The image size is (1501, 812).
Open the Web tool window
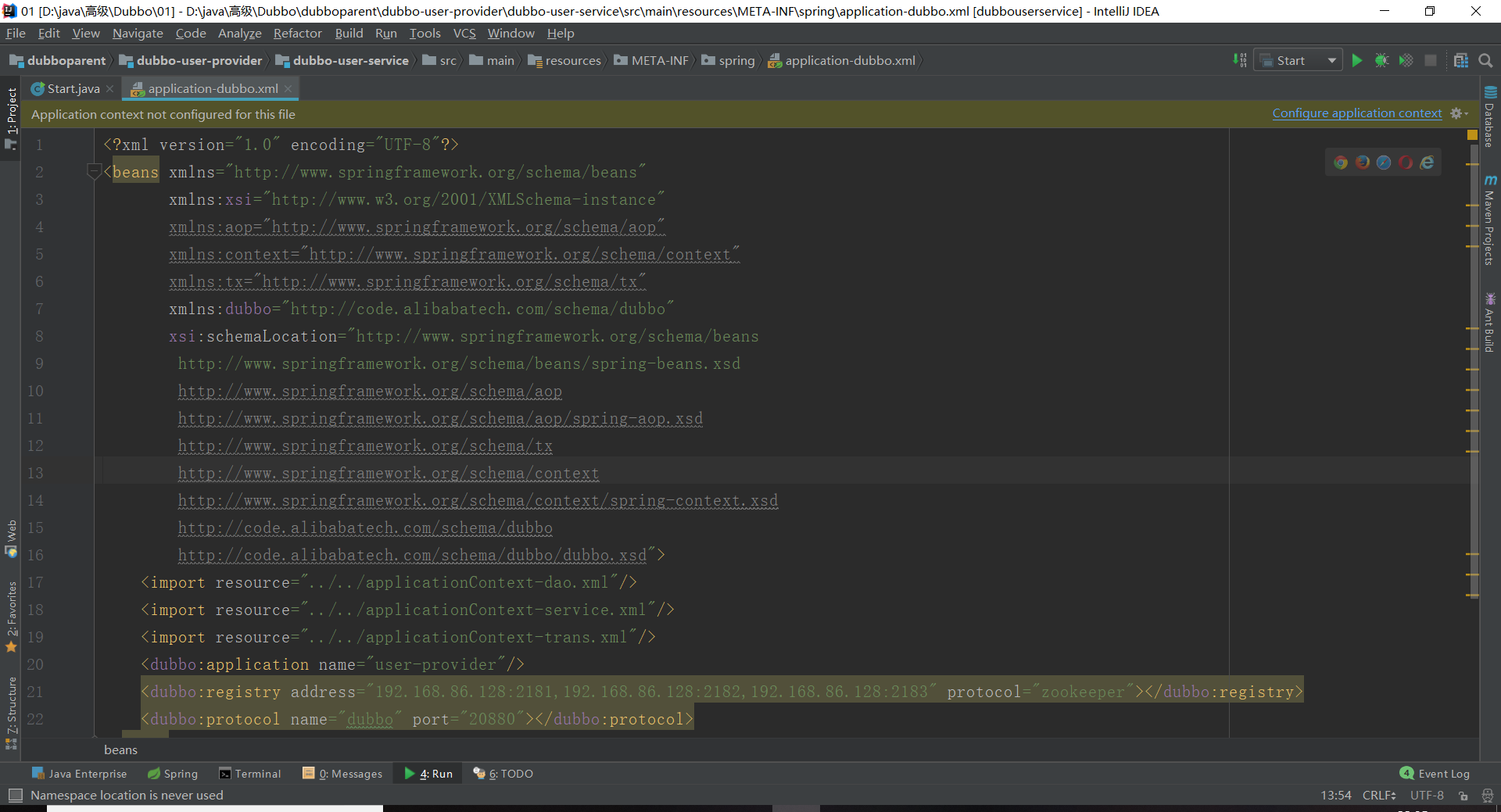[x=11, y=538]
